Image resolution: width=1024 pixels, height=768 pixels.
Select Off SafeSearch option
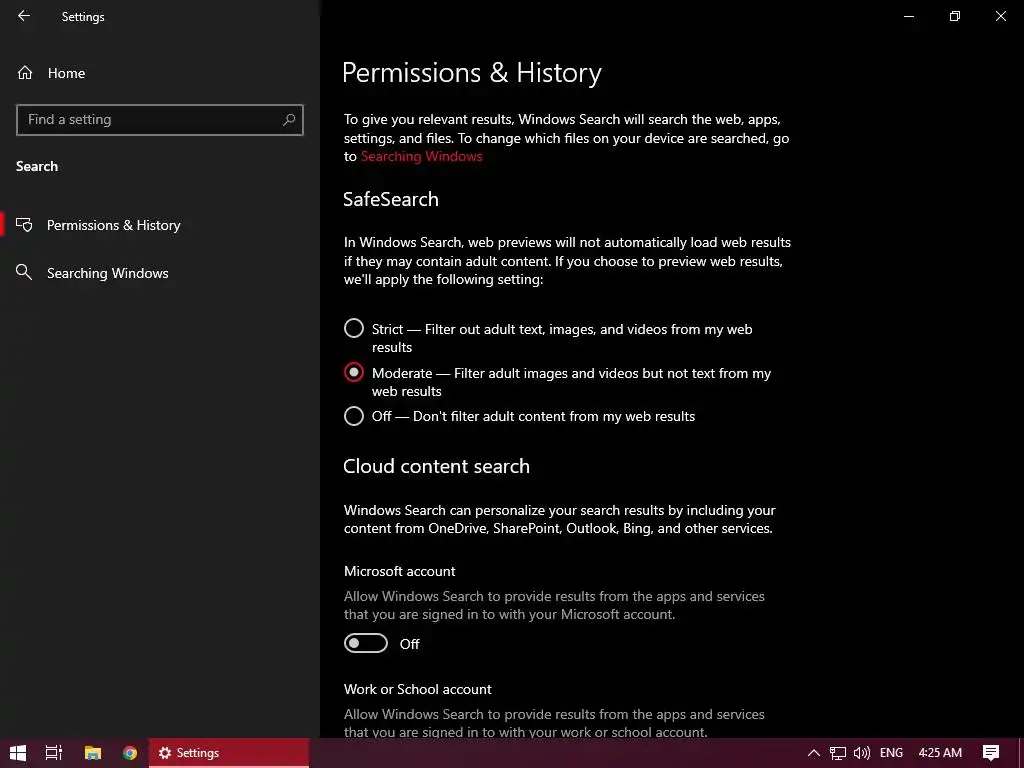pyautogui.click(x=354, y=416)
